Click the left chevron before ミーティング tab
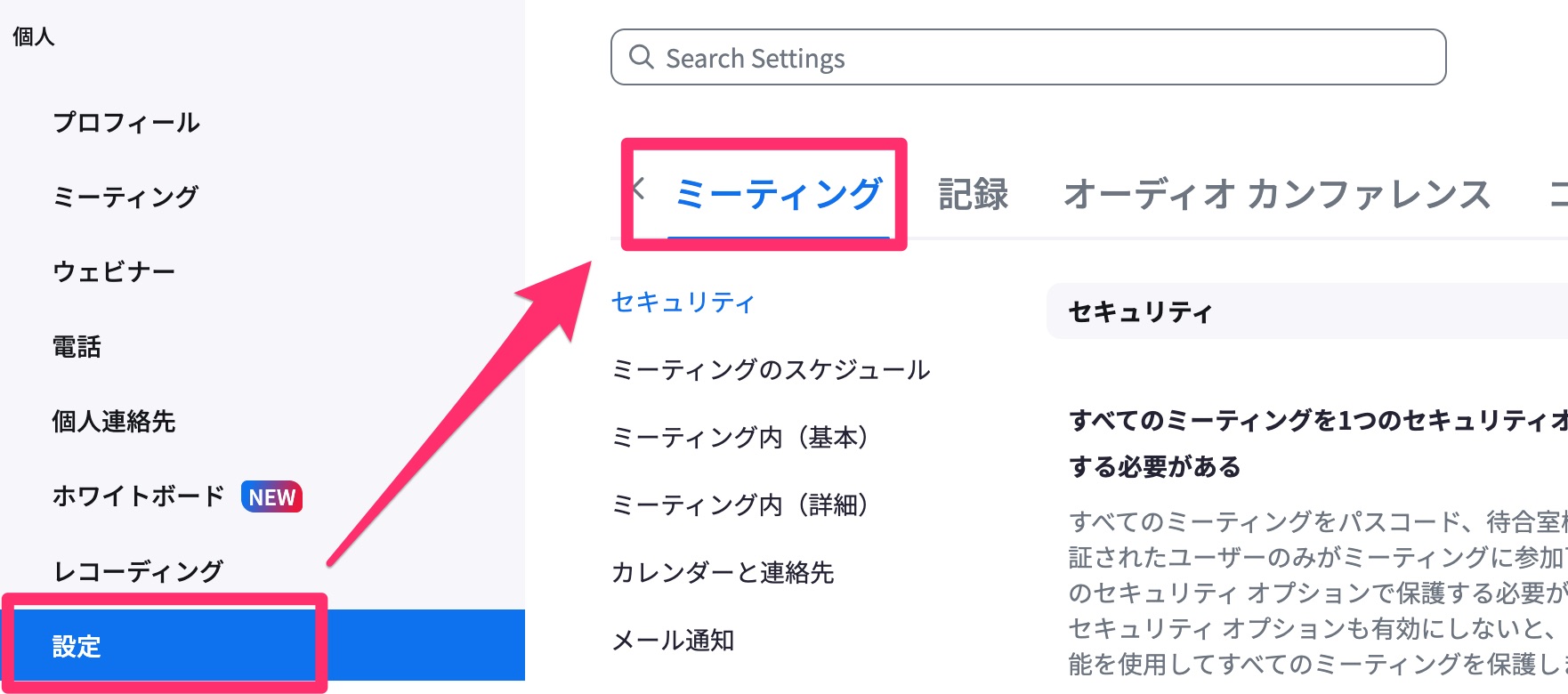Image resolution: width=1568 pixels, height=694 pixels. tap(638, 189)
